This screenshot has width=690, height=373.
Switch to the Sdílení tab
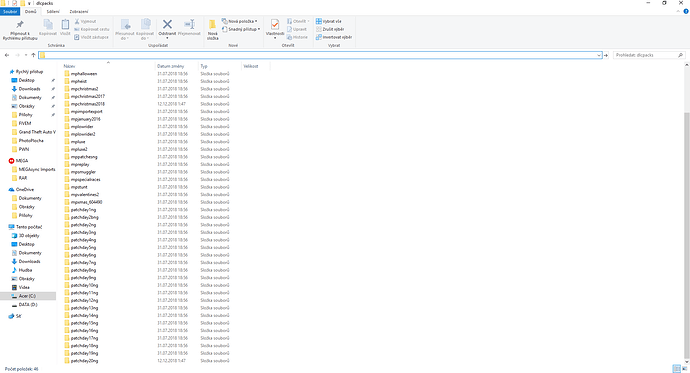[x=53, y=11]
